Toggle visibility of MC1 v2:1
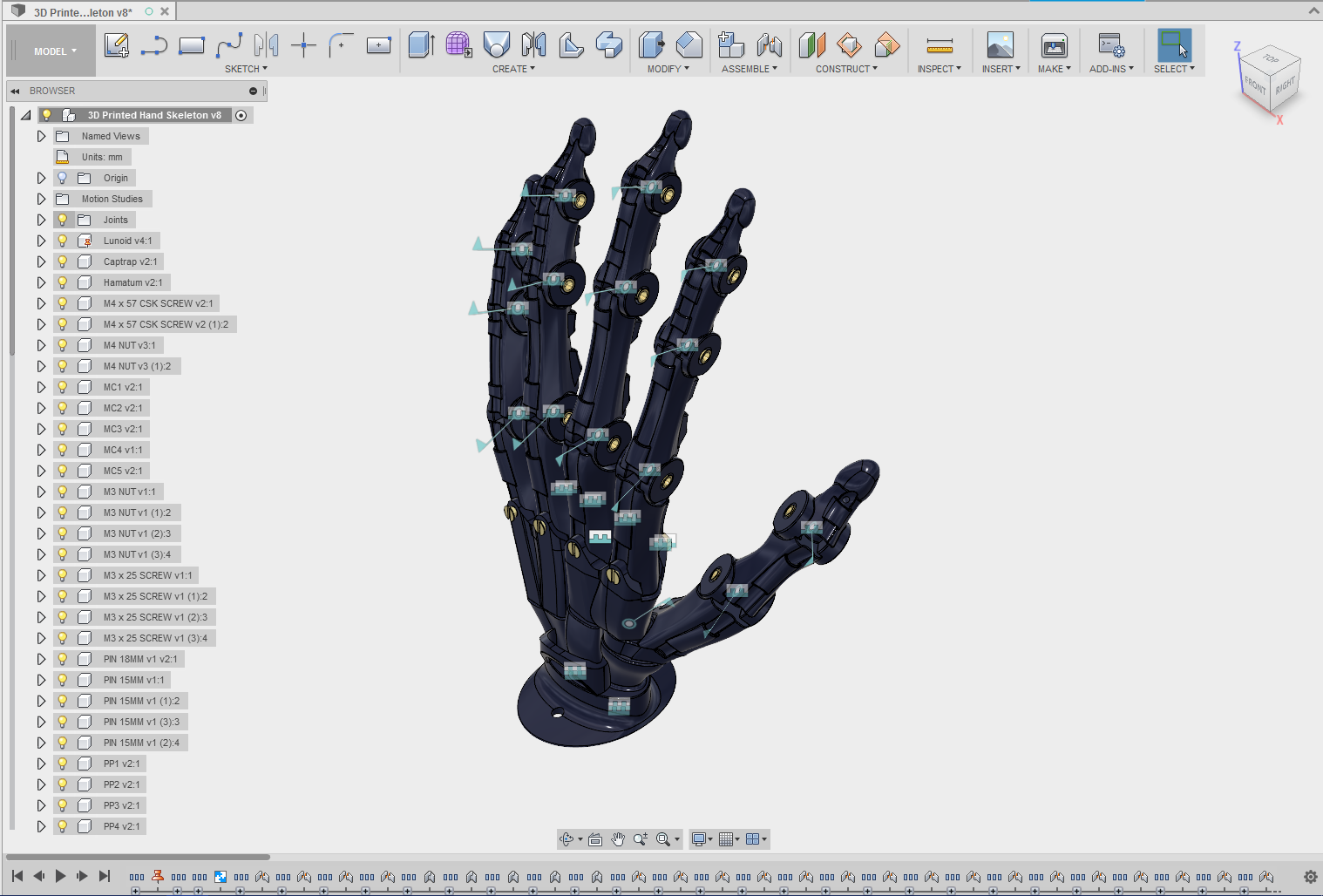Image resolution: width=1323 pixels, height=896 pixels. pyautogui.click(x=62, y=386)
